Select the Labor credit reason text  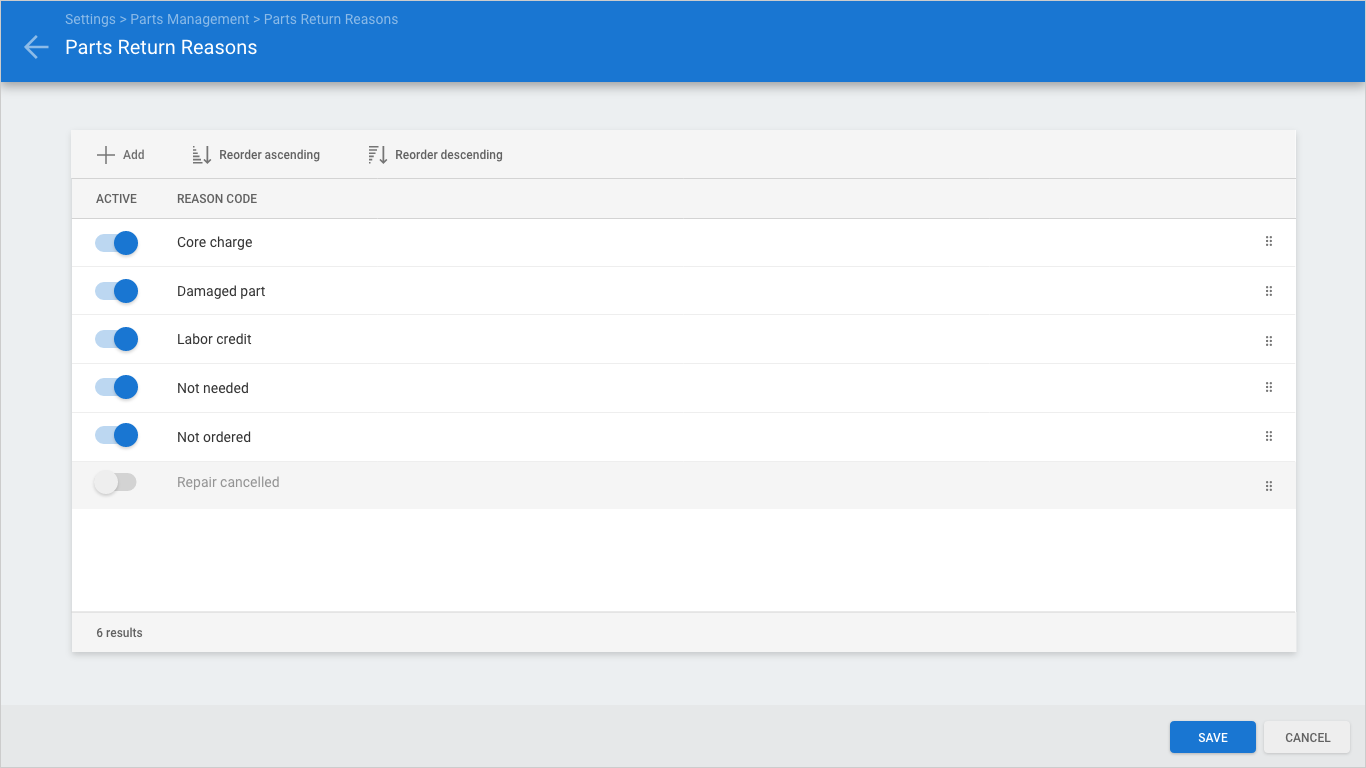[214, 340]
